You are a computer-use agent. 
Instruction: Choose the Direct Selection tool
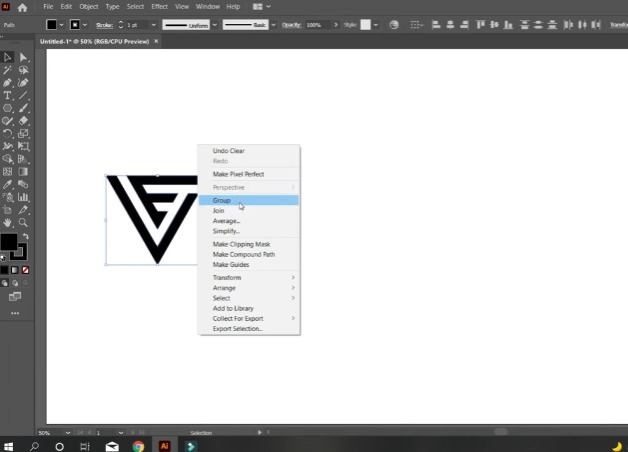(x=23, y=57)
